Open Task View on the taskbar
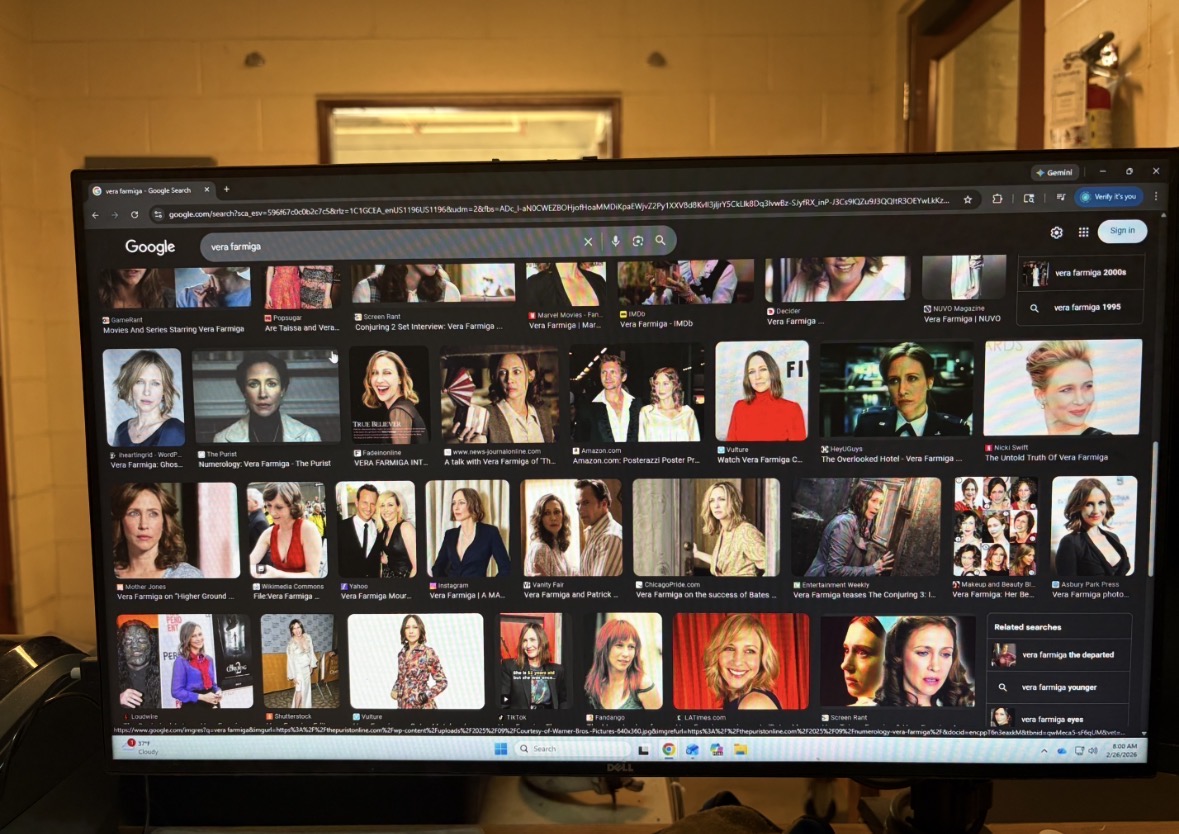Screen dimensions: 1179x834 644,750
